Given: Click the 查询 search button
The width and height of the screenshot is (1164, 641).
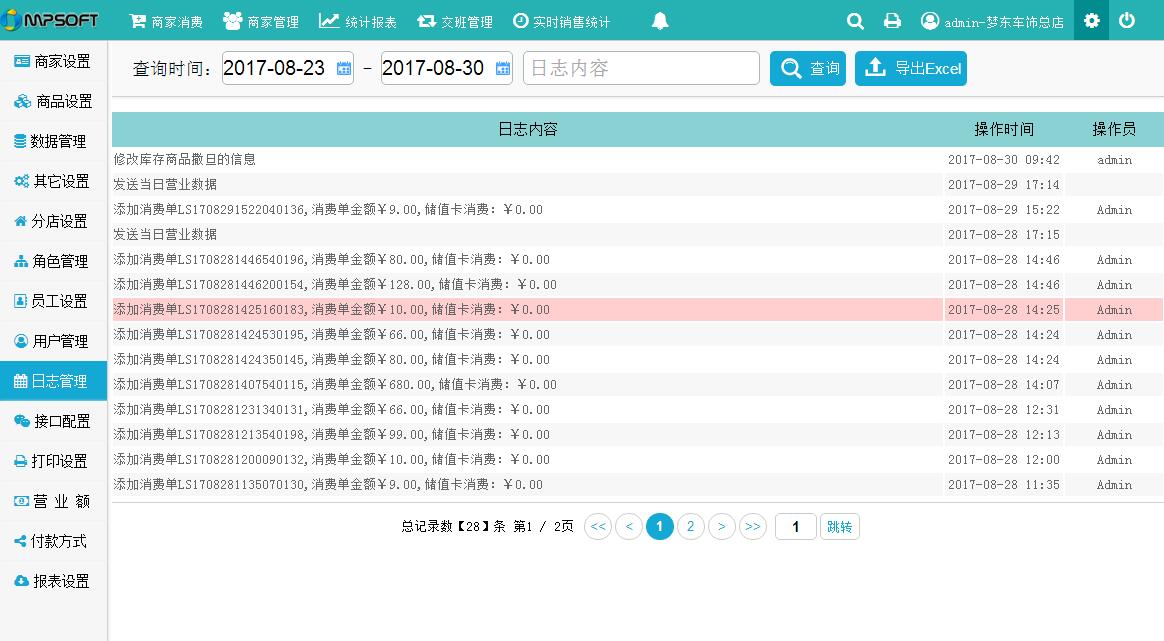Looking at the screenshot, I should pos(808,68).
